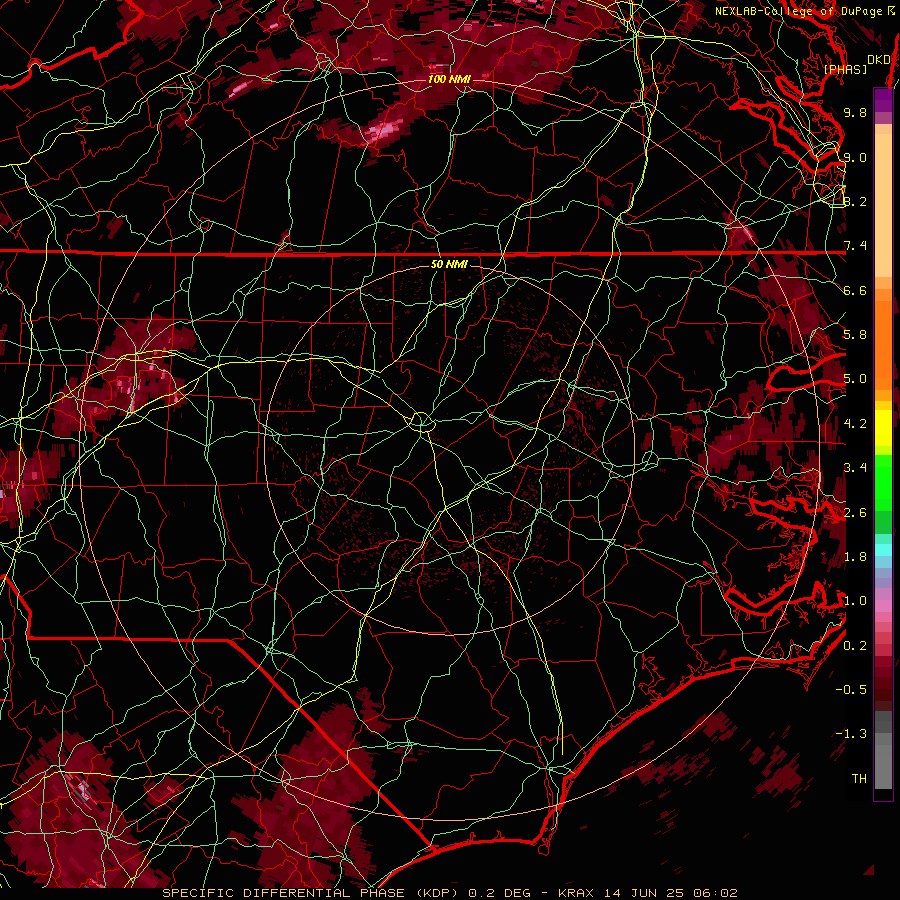Click the 8.2 value on the color scale
900x900 pixels.
(x=855, y=201)
